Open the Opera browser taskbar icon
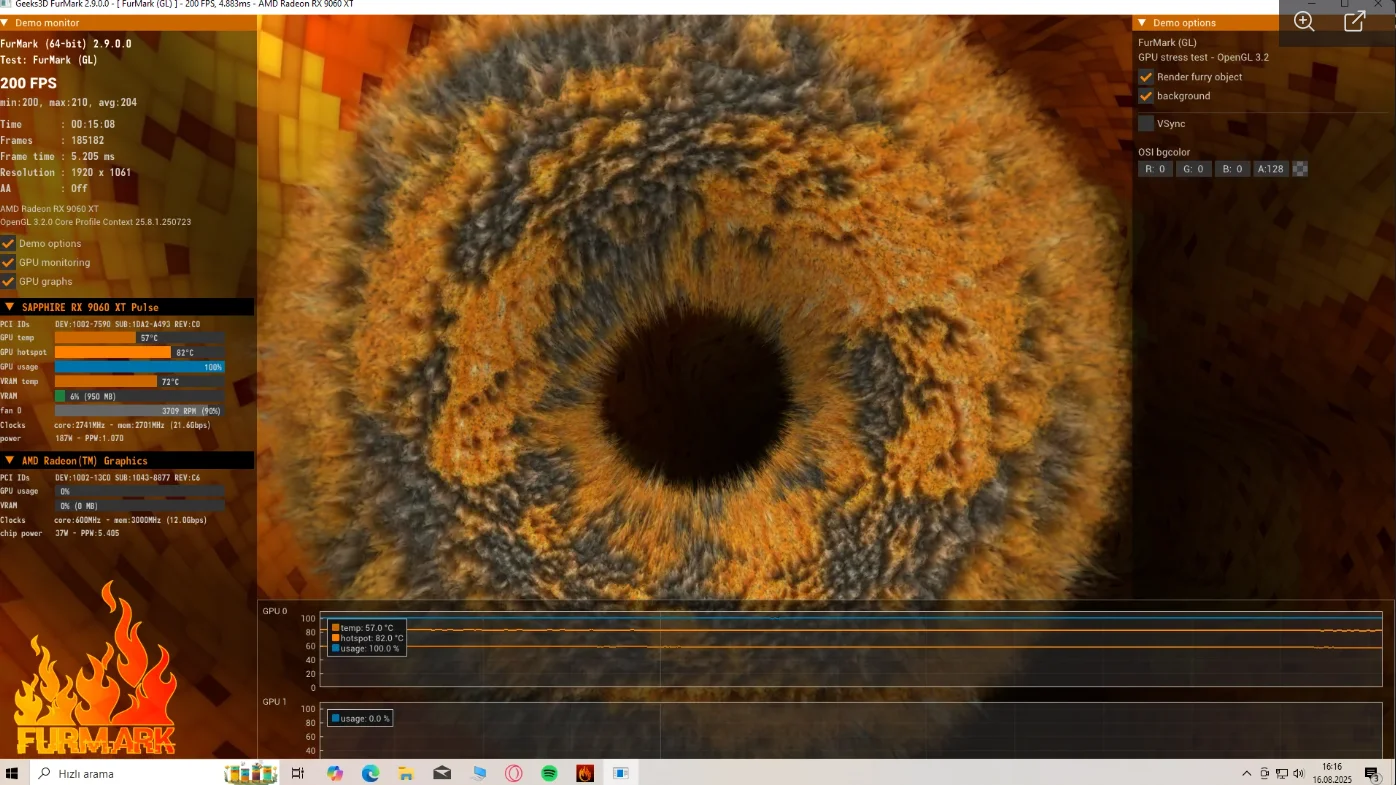 [513, 773]
